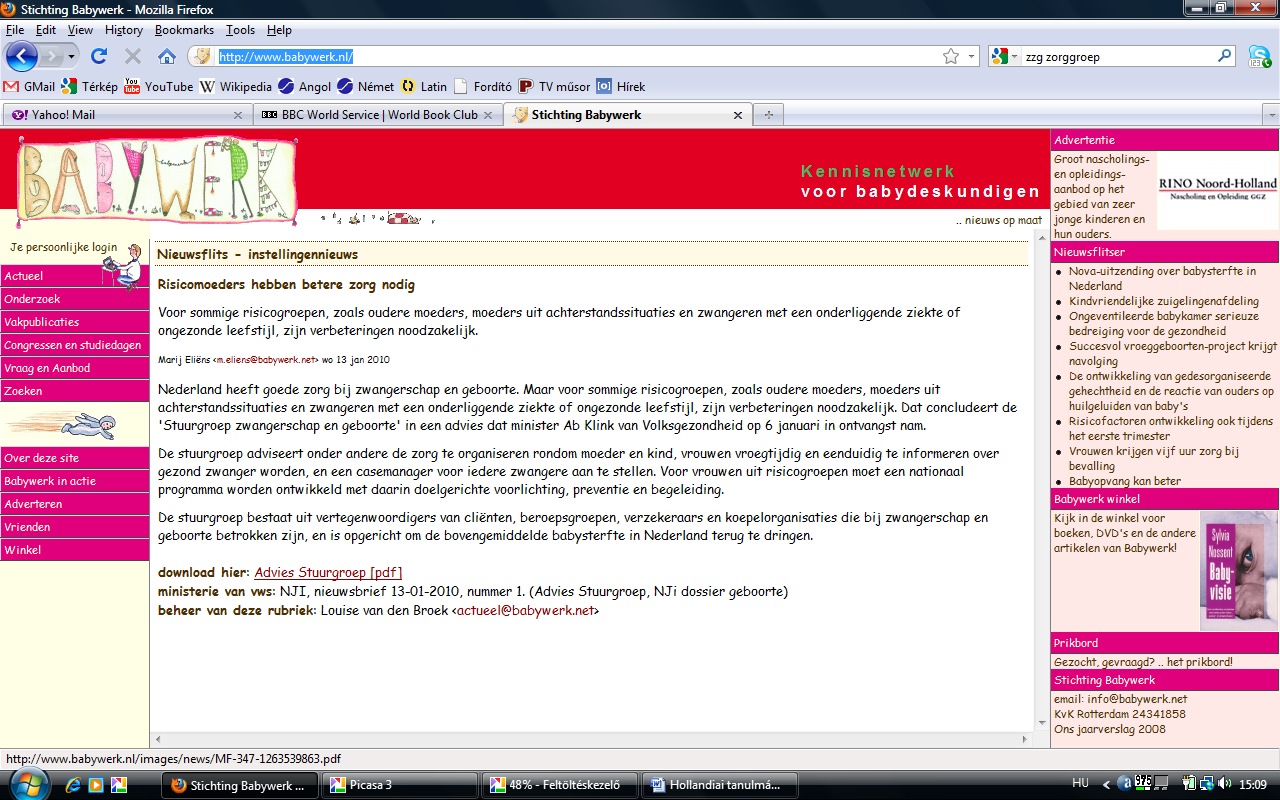The height and width of the screenshot is (800, 1280).
Task: Open the Over deze site item
Action: pyautogui.click(x=75, y=458)
